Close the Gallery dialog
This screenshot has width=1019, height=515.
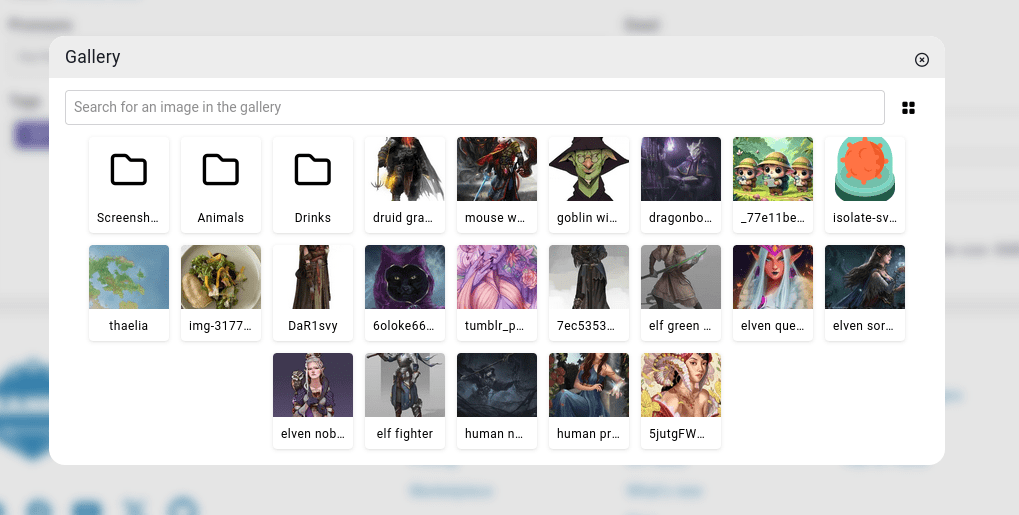tap(922, 60)
